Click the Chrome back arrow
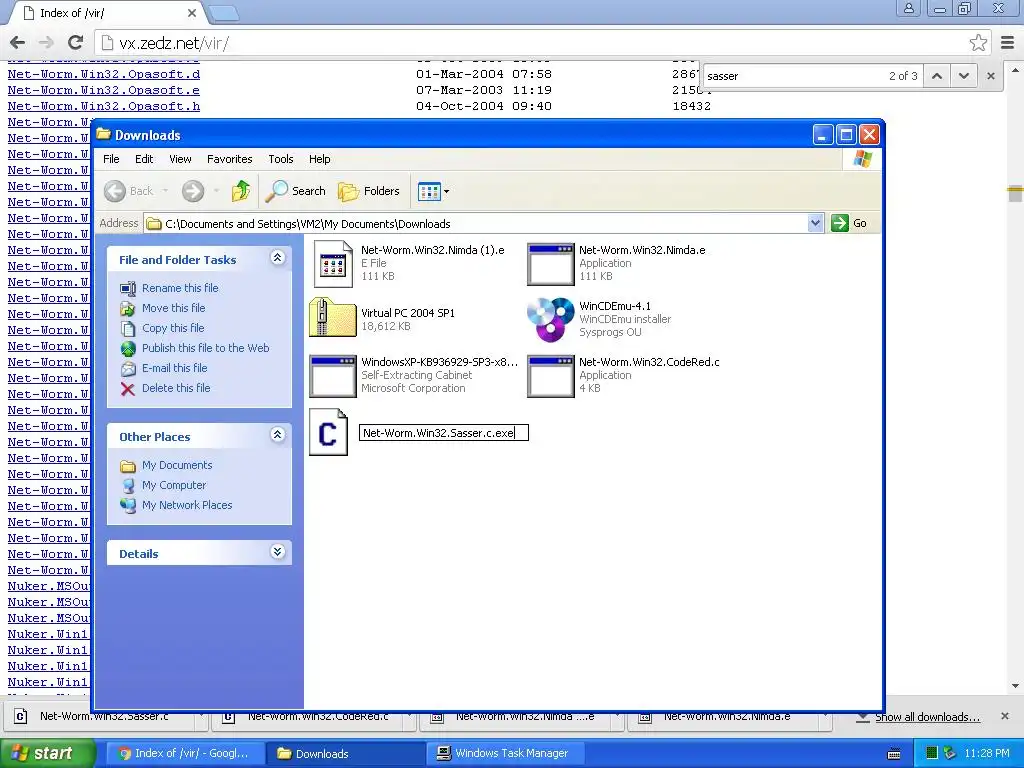 click(x=18, y=42)
